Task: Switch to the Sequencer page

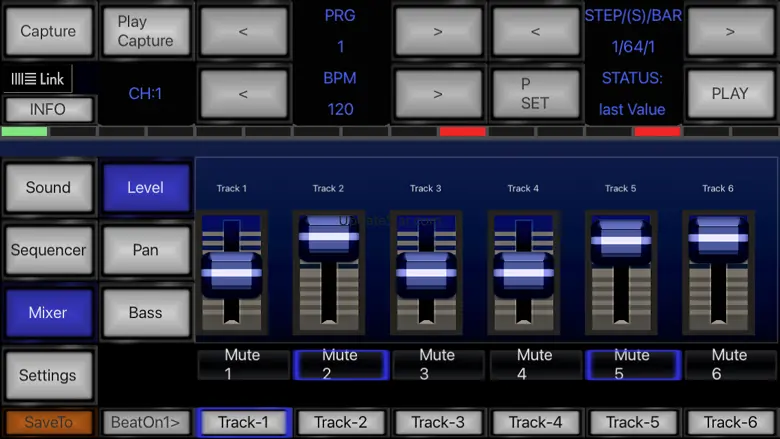Action: click(x=48, y=250)
